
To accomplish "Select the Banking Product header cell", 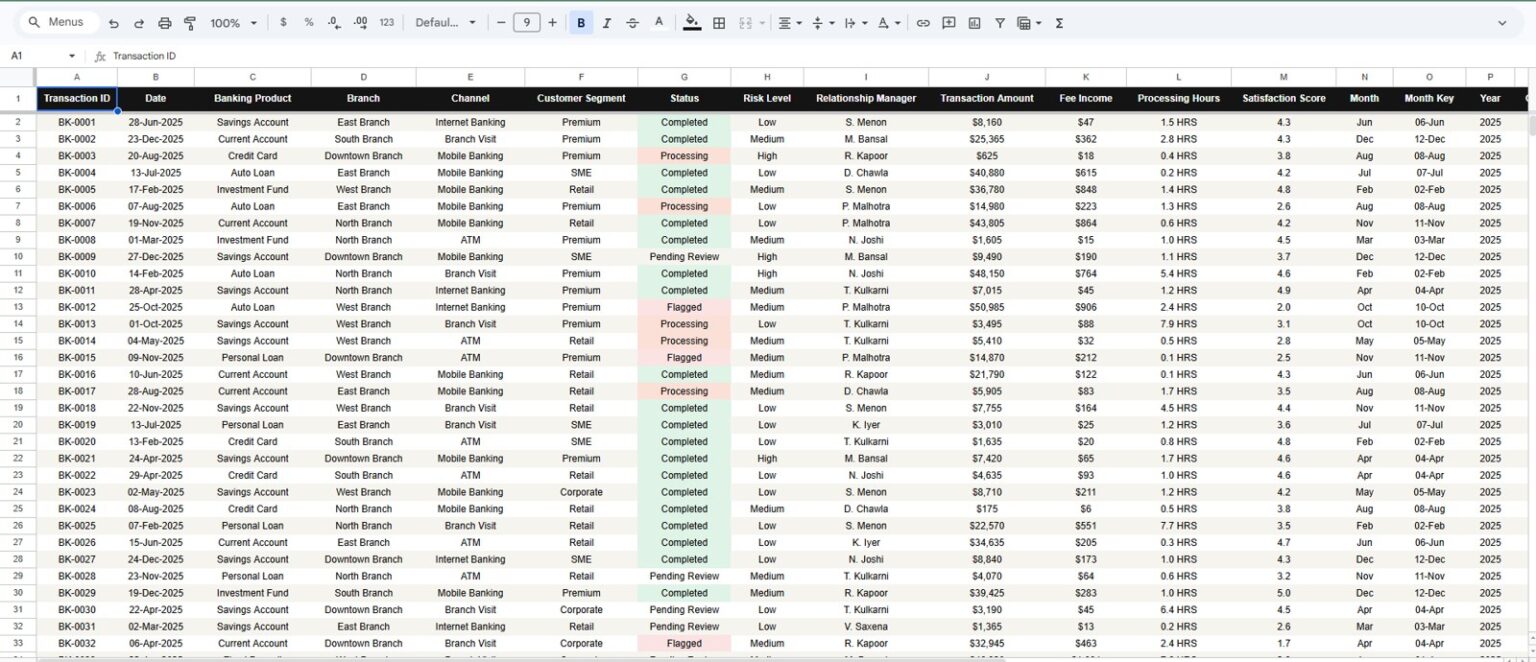I will click(253, 98).
